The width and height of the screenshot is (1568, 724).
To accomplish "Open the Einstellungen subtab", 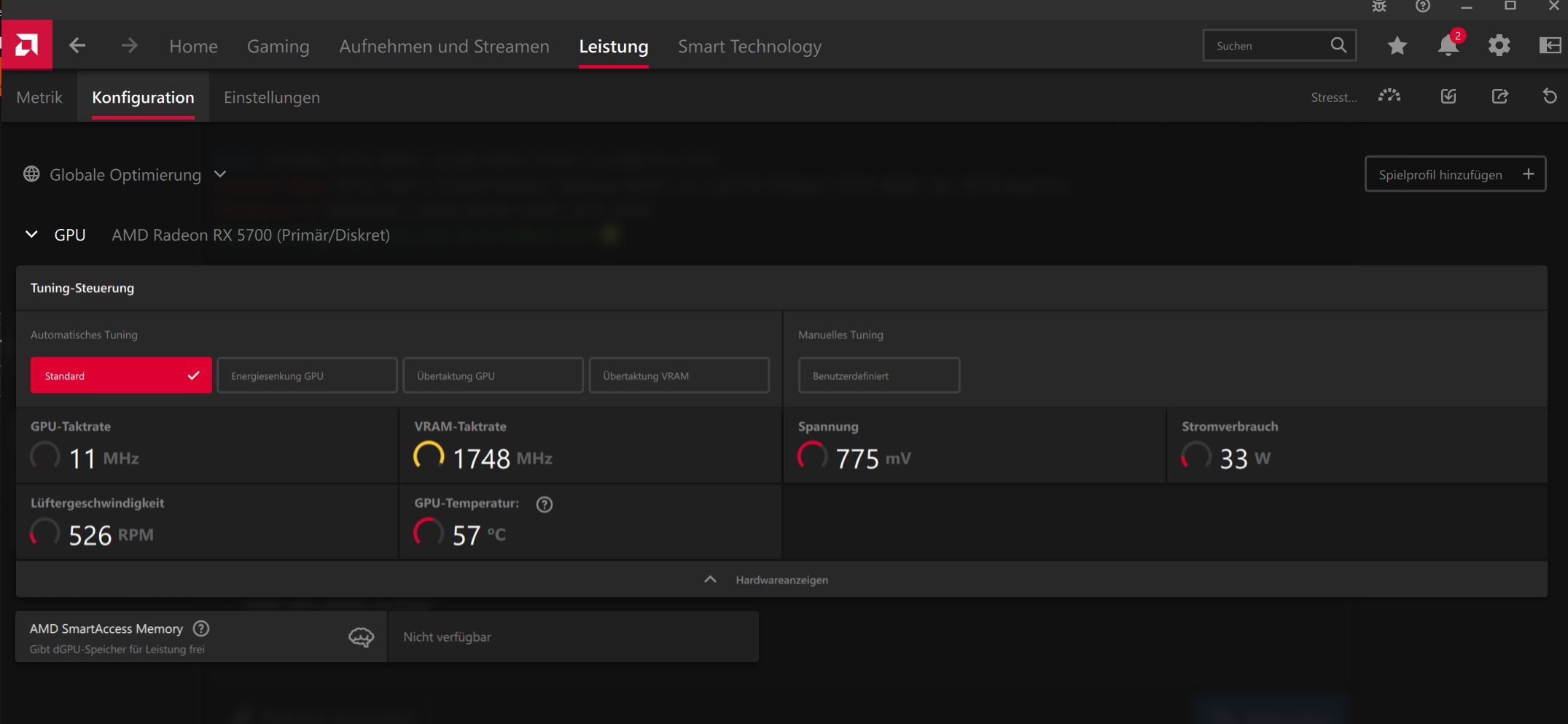I will click(272, 97).
